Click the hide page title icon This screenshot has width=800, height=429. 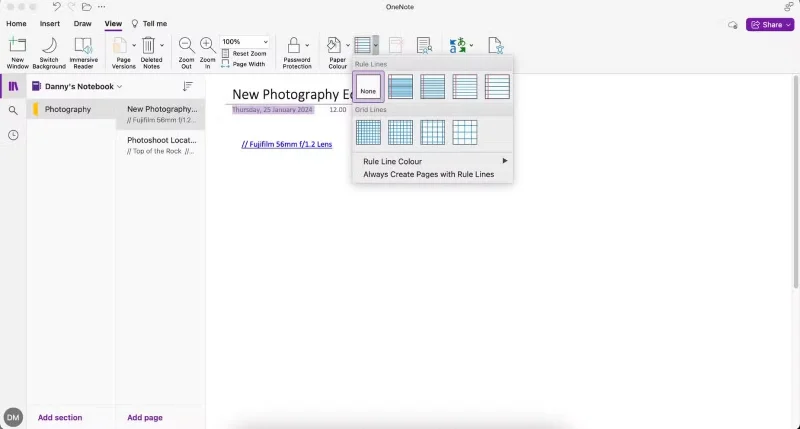click(x=396, y=45)
